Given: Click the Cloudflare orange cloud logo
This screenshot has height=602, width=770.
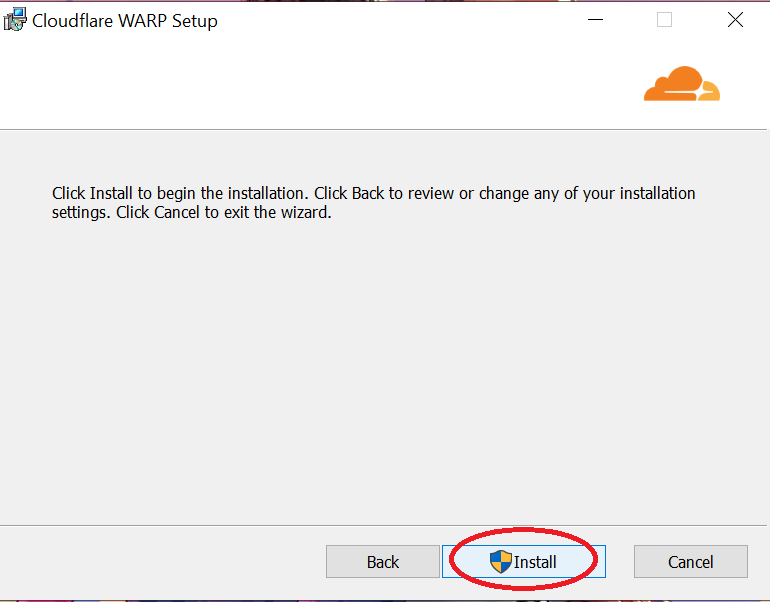Looking at the screenshot, I should click(674, 84).
